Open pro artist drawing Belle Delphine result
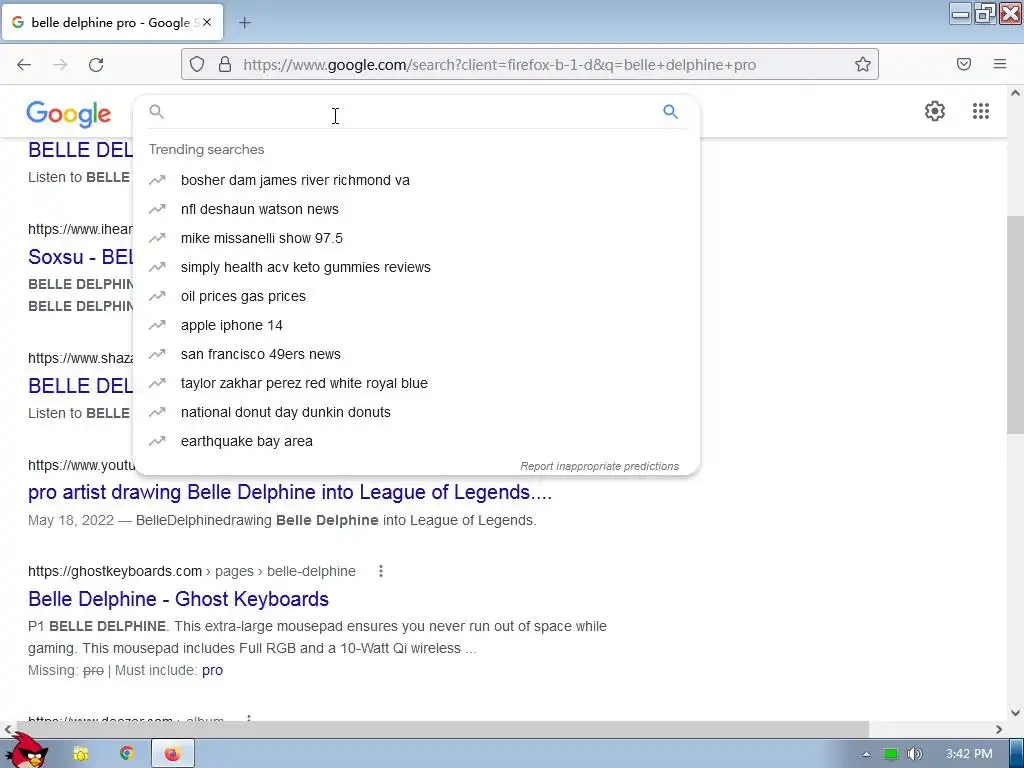 290,492
